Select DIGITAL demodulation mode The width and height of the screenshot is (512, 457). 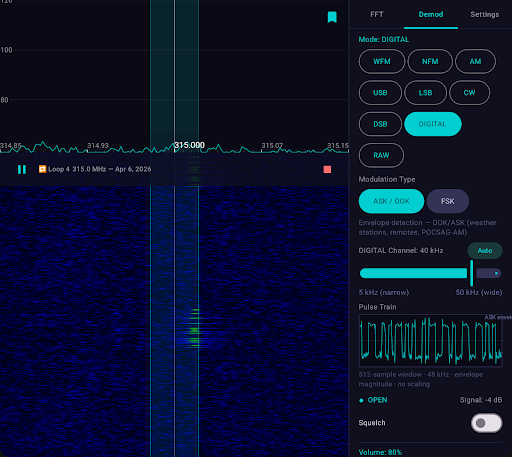tap(433, 124)
